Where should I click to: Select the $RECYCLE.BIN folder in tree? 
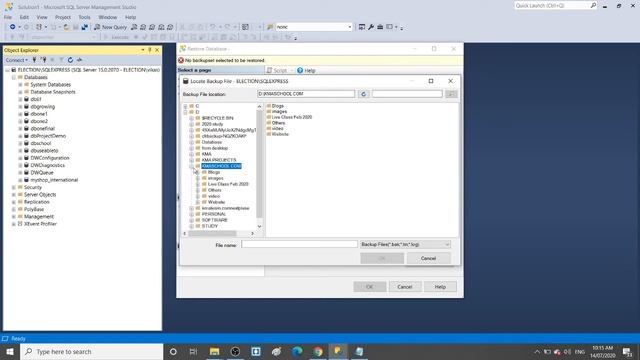(218, 118)
